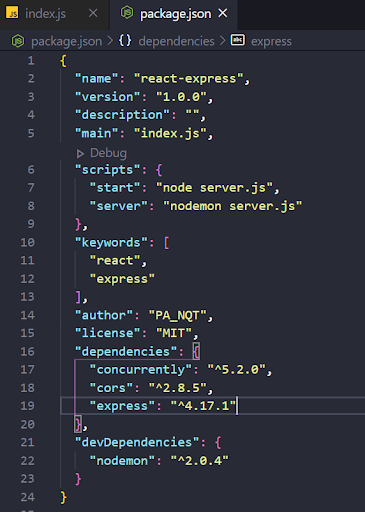Screen dimensions: 365x512
Task: Click the curly braces icon before dependencies
Action: [x=125, y=41]
